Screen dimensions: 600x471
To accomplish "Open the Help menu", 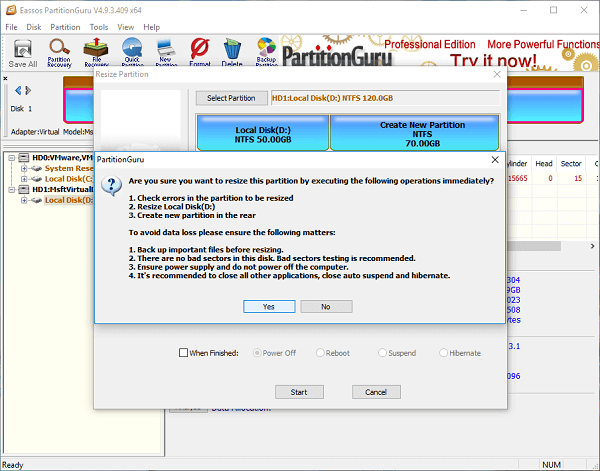I will [x=152, y=27].
